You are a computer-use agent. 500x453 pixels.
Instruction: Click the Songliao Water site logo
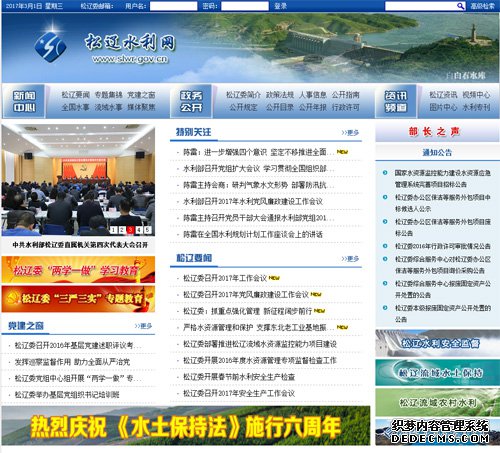click(50, 46)
